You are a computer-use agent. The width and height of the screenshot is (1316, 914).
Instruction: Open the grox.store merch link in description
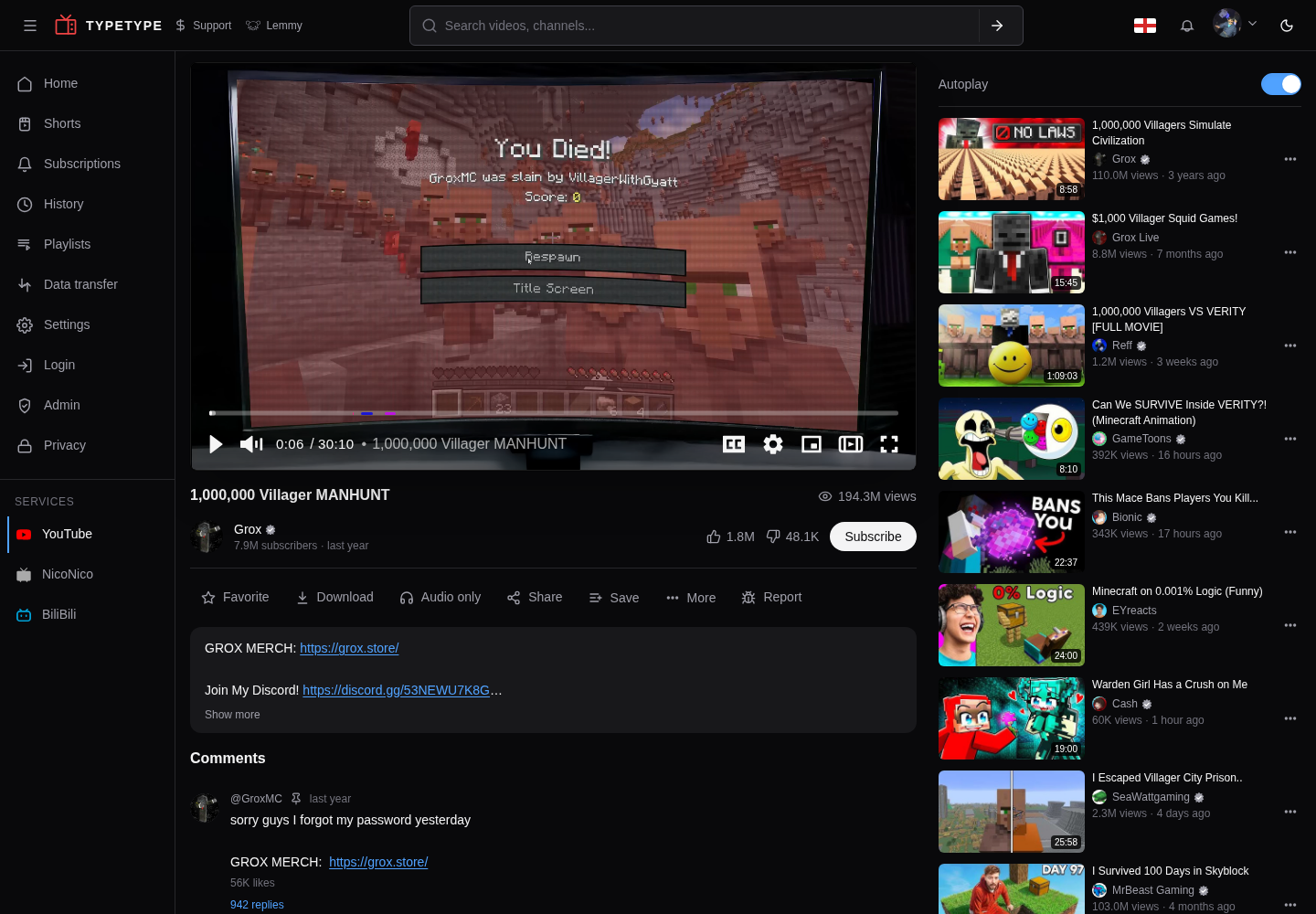(349, 648)
